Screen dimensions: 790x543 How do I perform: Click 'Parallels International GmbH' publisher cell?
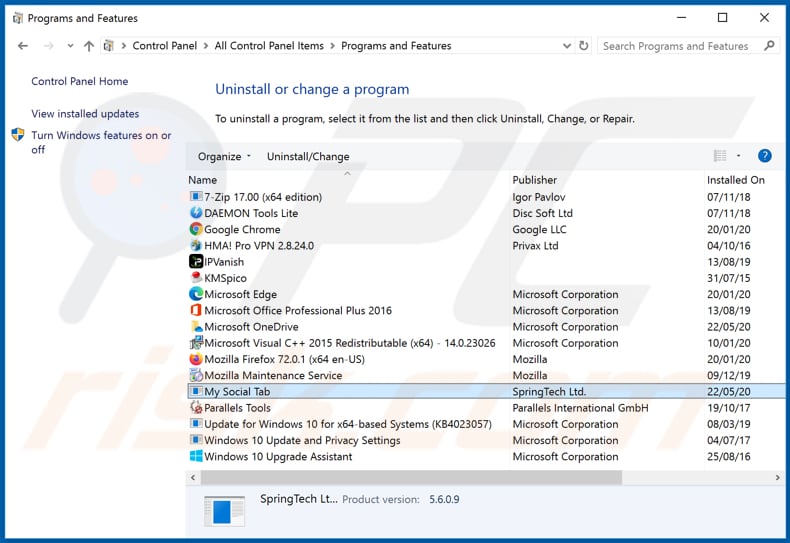[580, 408]
